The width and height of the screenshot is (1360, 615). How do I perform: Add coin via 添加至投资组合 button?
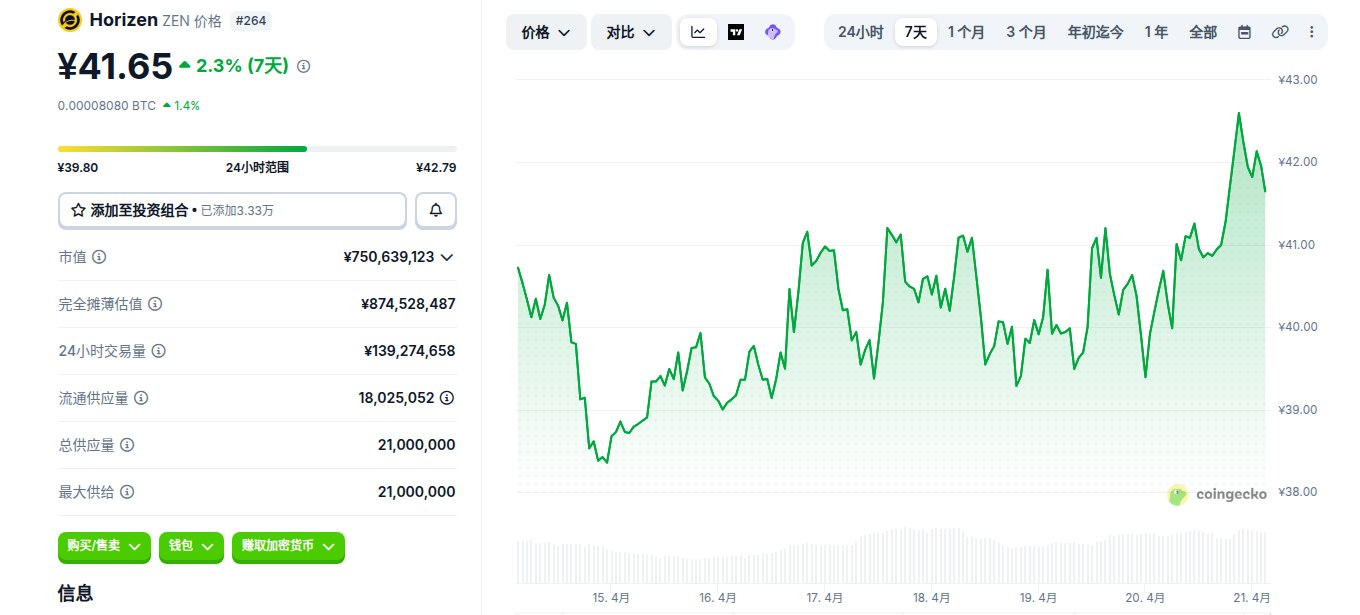point(232,210)
